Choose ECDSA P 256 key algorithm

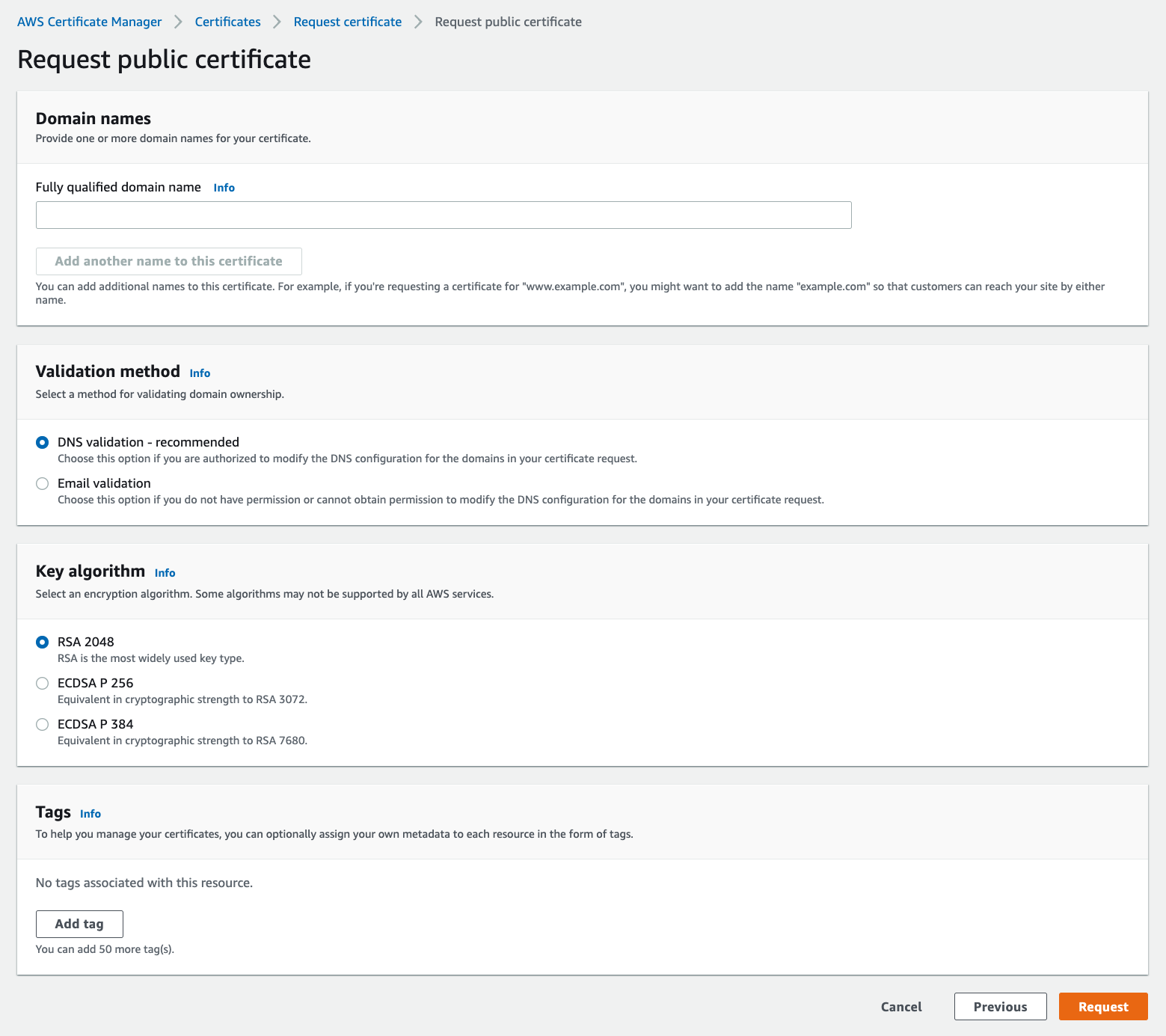pos(43,683)
